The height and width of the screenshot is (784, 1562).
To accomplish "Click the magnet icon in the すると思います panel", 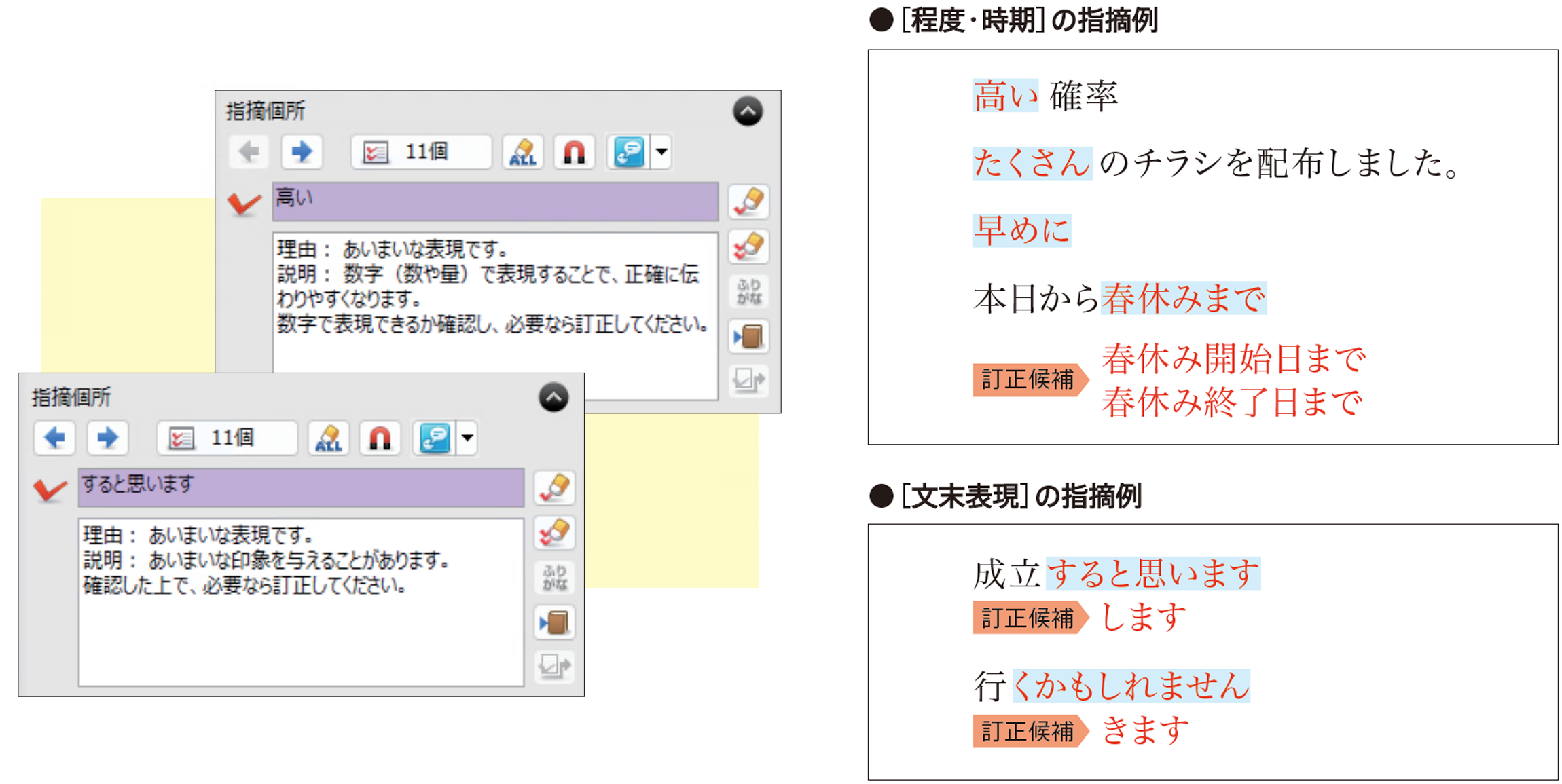I will [380, 438].
